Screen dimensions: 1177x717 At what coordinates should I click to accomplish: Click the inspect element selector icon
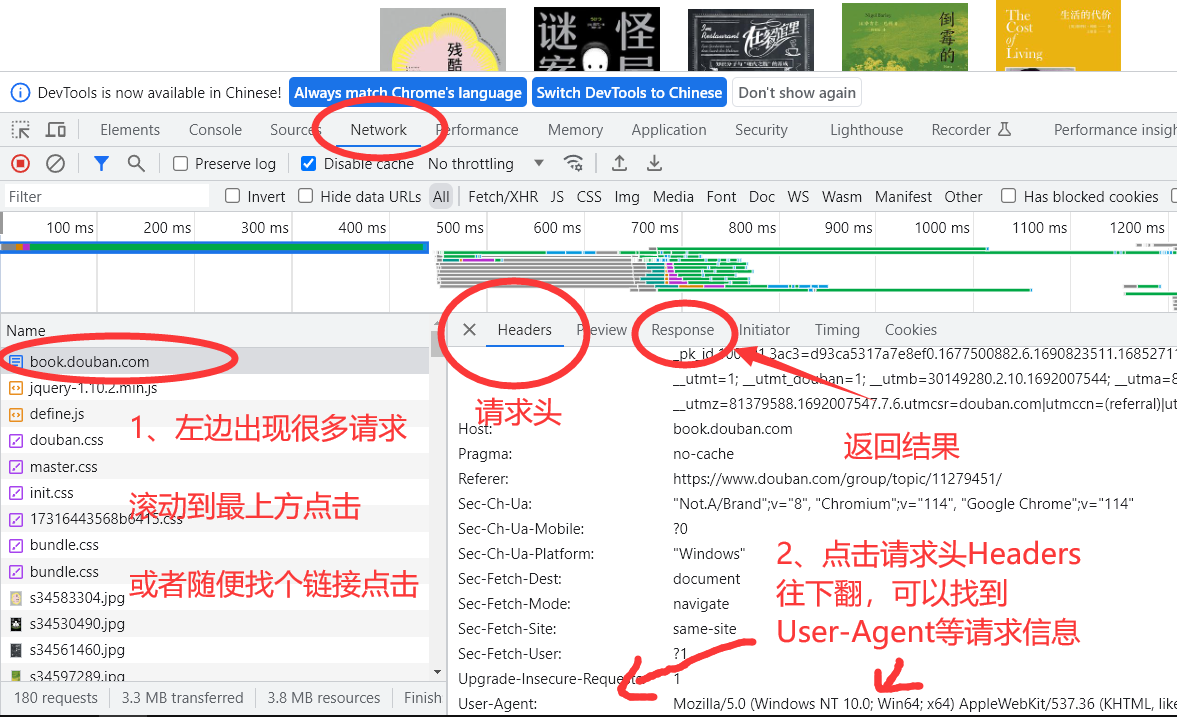pos(20,130)
